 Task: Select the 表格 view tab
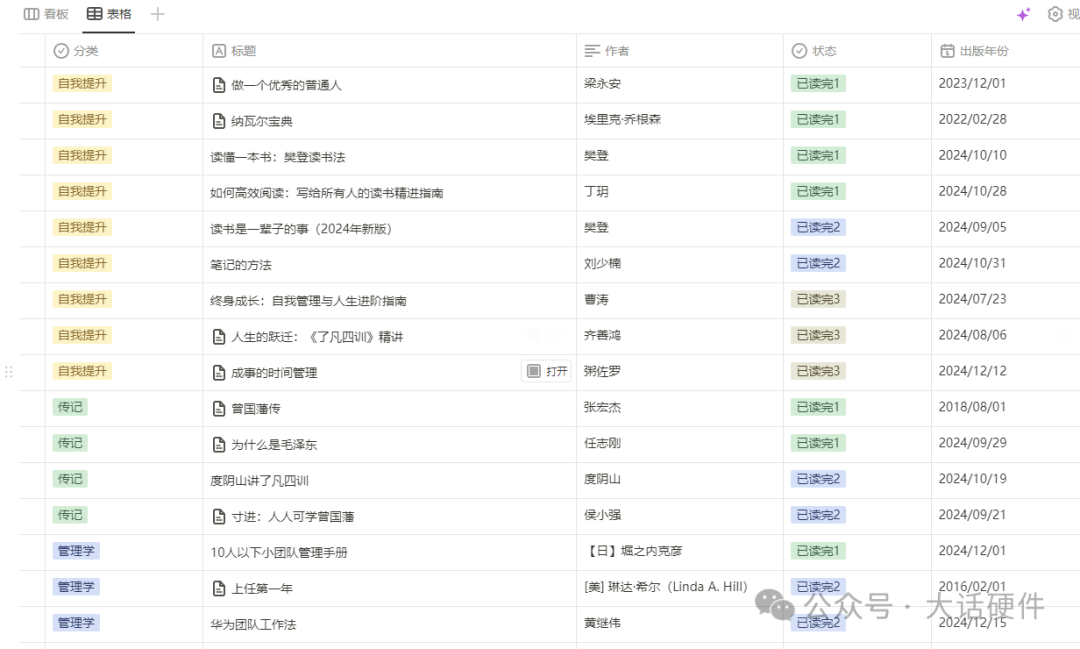109,14
